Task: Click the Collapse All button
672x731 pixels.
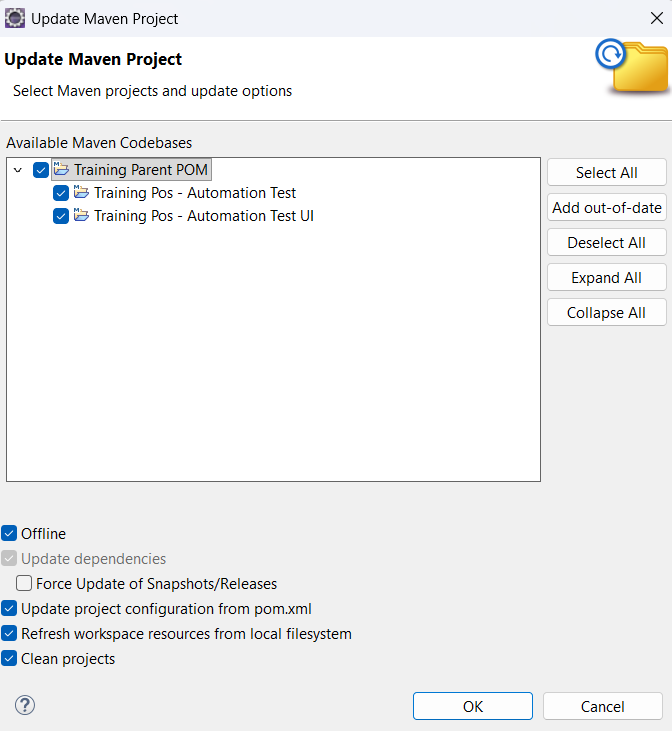Action: (x=607, y=312)
